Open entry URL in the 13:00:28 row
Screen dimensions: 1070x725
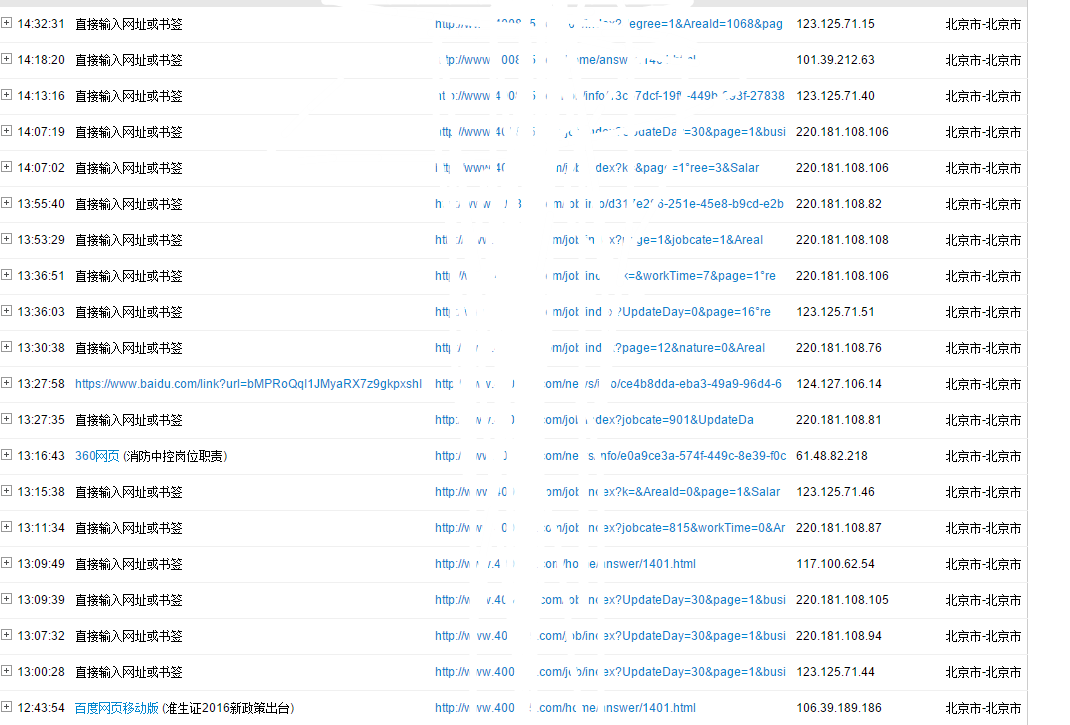(x=610, y=672)
